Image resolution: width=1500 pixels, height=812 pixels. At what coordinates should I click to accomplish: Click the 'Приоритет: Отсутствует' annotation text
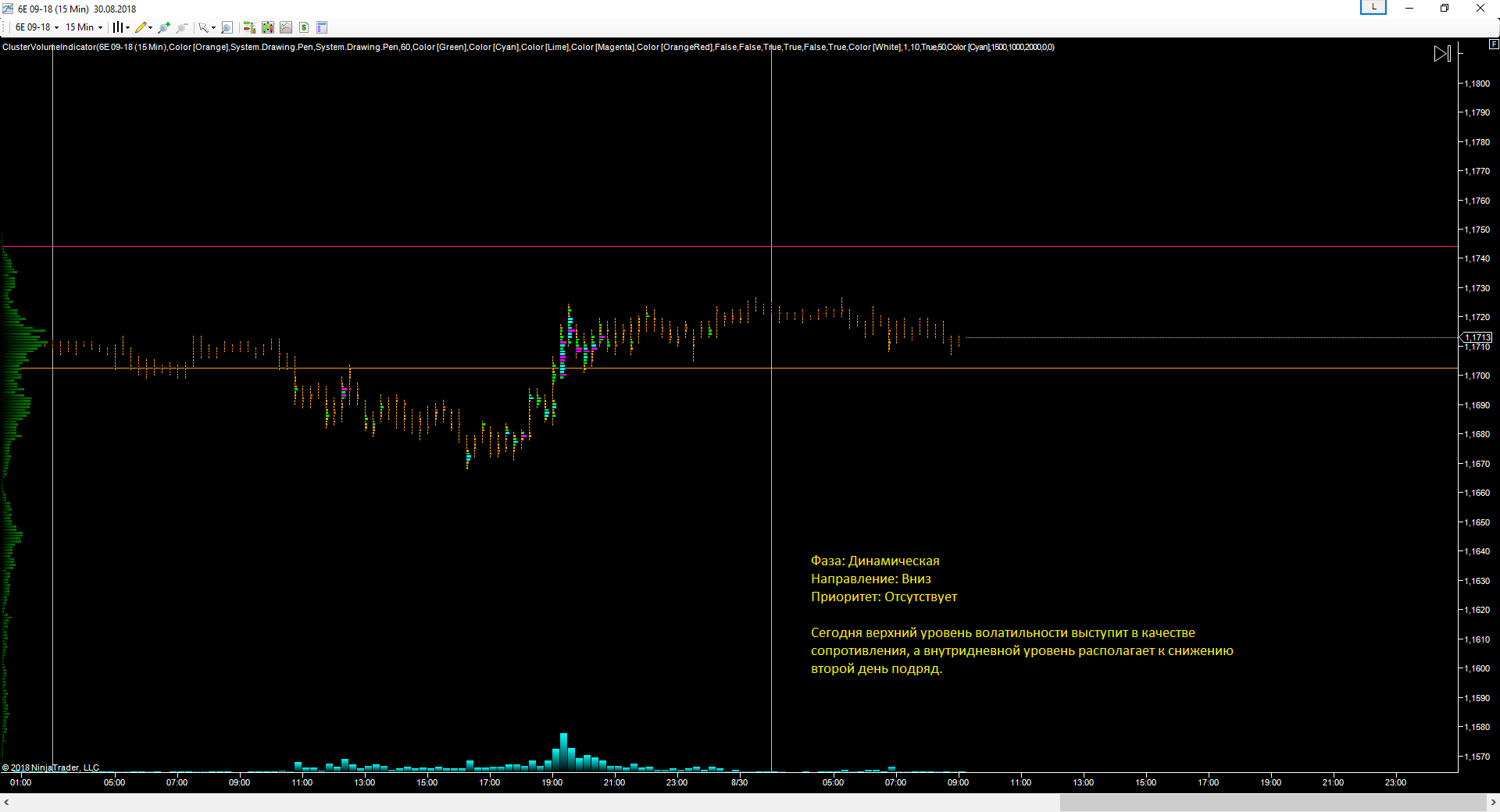[x=884, y=597]
